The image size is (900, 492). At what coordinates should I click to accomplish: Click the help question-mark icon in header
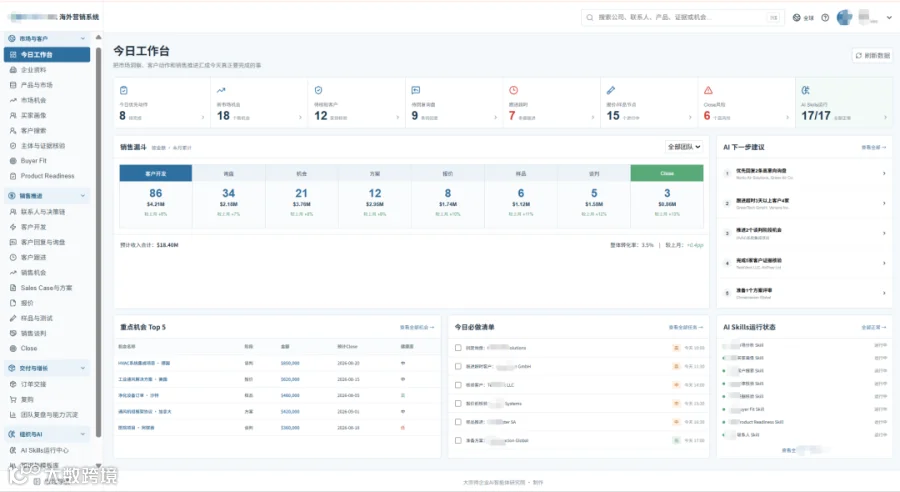pos(825,18)
